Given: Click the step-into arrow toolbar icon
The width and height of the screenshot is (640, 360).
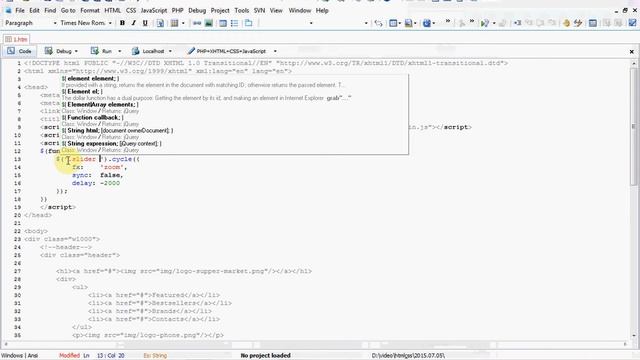Looking at the screenshot, I should click(517, 23).
